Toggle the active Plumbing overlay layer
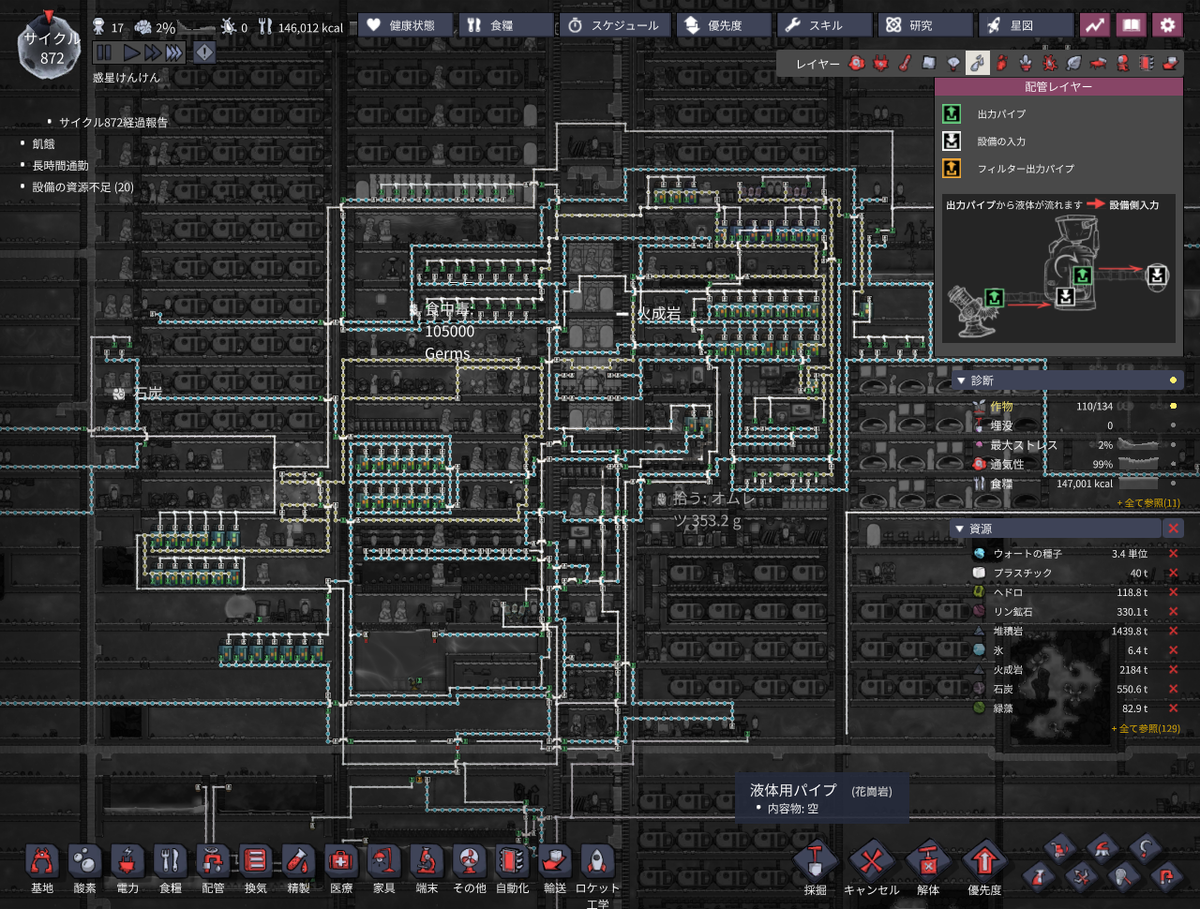This screenshot has width=1200, height=909. click(978, 63)
